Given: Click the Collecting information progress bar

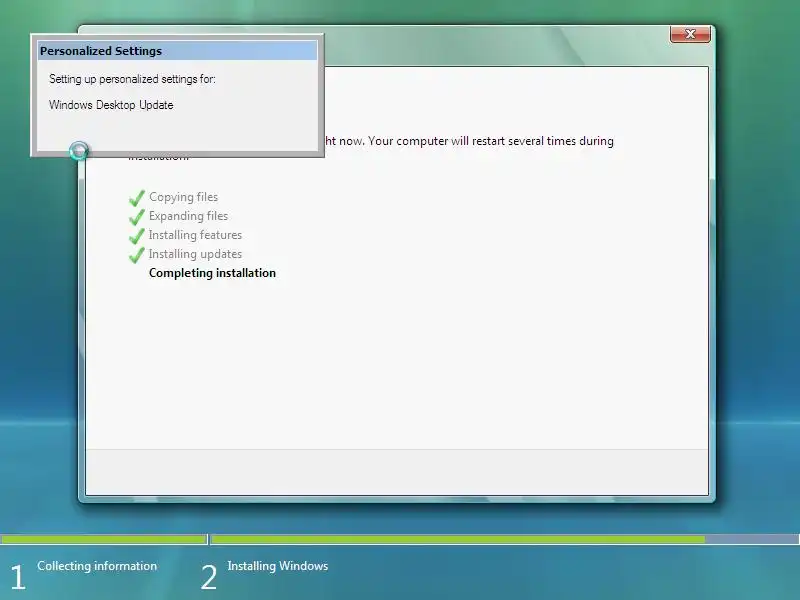Looking at the screenshot, I should 104,539.
